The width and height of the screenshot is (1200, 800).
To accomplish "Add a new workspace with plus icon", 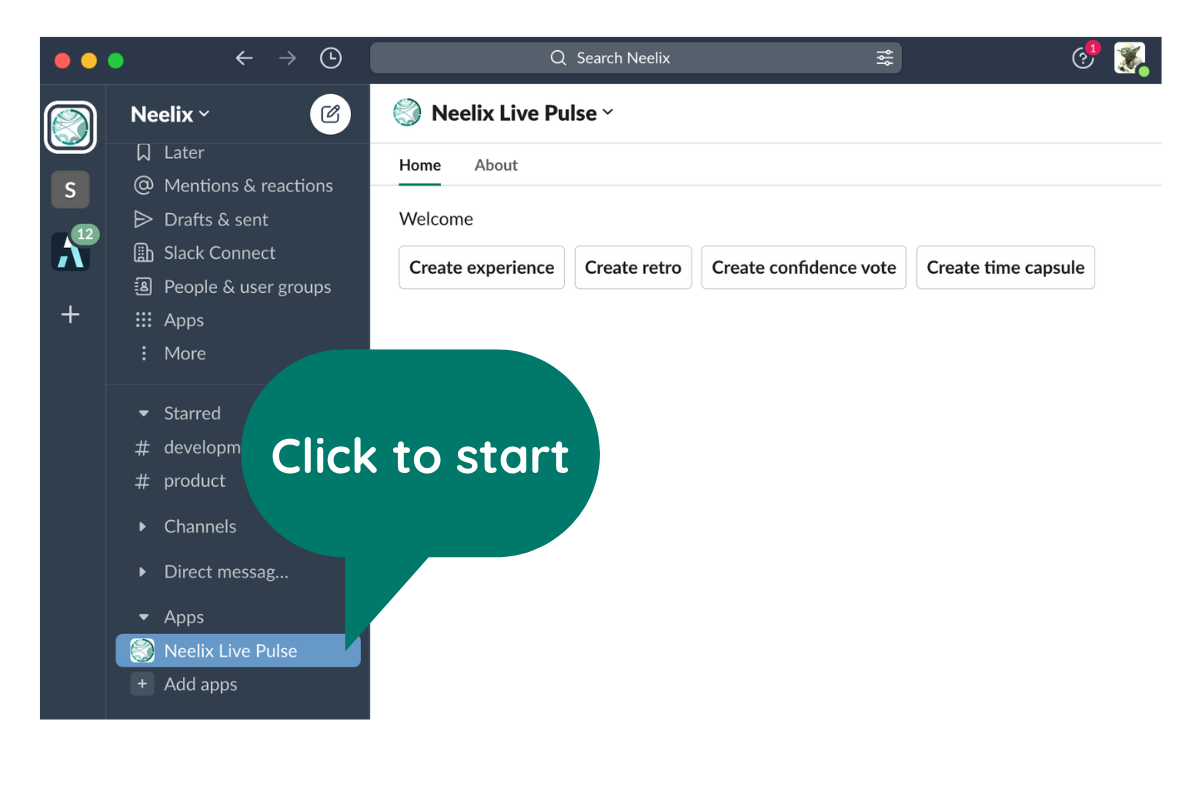I will click(x=70, y=315).
